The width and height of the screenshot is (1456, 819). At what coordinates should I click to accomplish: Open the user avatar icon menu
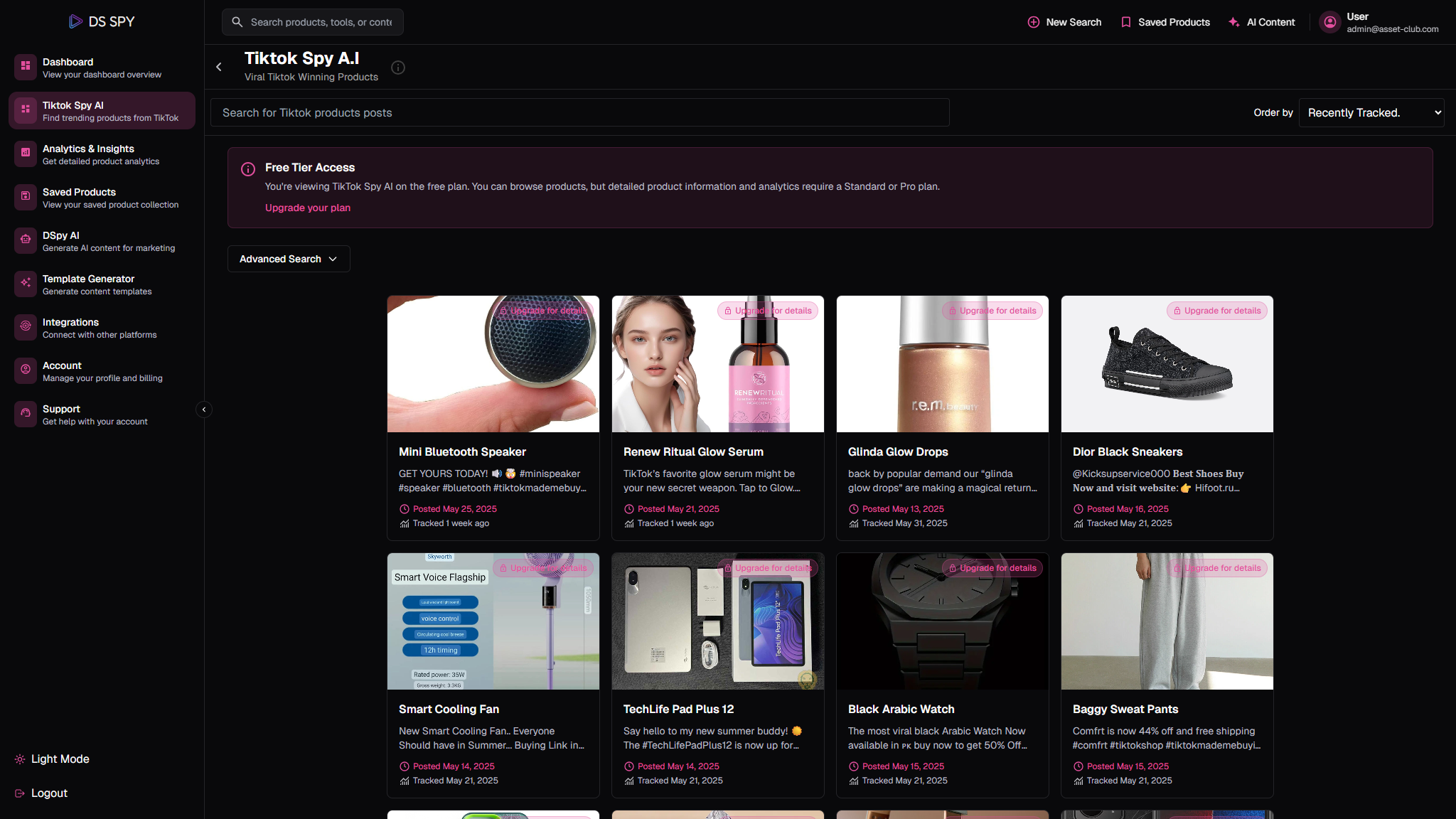[x=1330, y=22]
